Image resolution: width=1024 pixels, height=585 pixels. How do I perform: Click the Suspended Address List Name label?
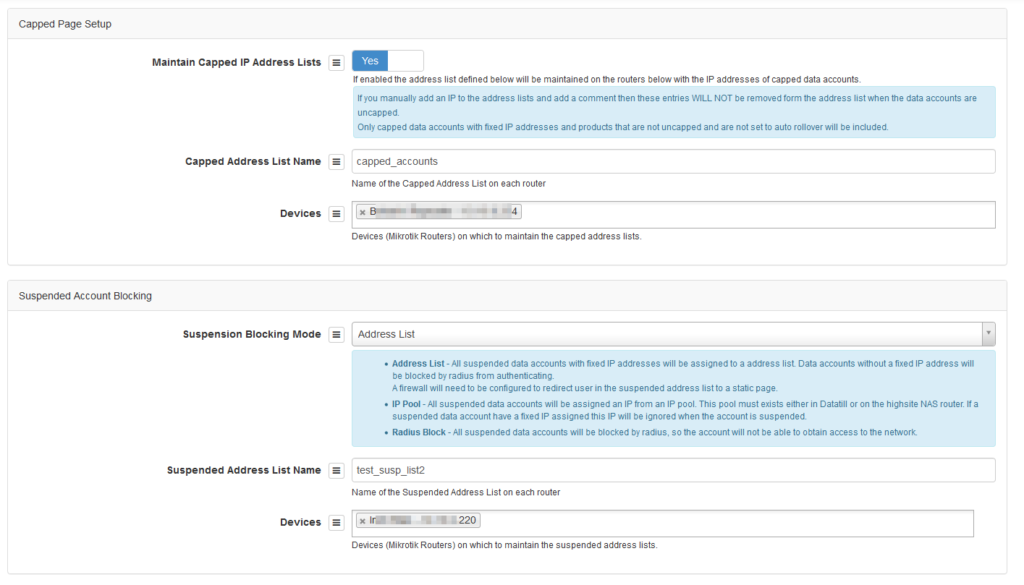[244, 470]
